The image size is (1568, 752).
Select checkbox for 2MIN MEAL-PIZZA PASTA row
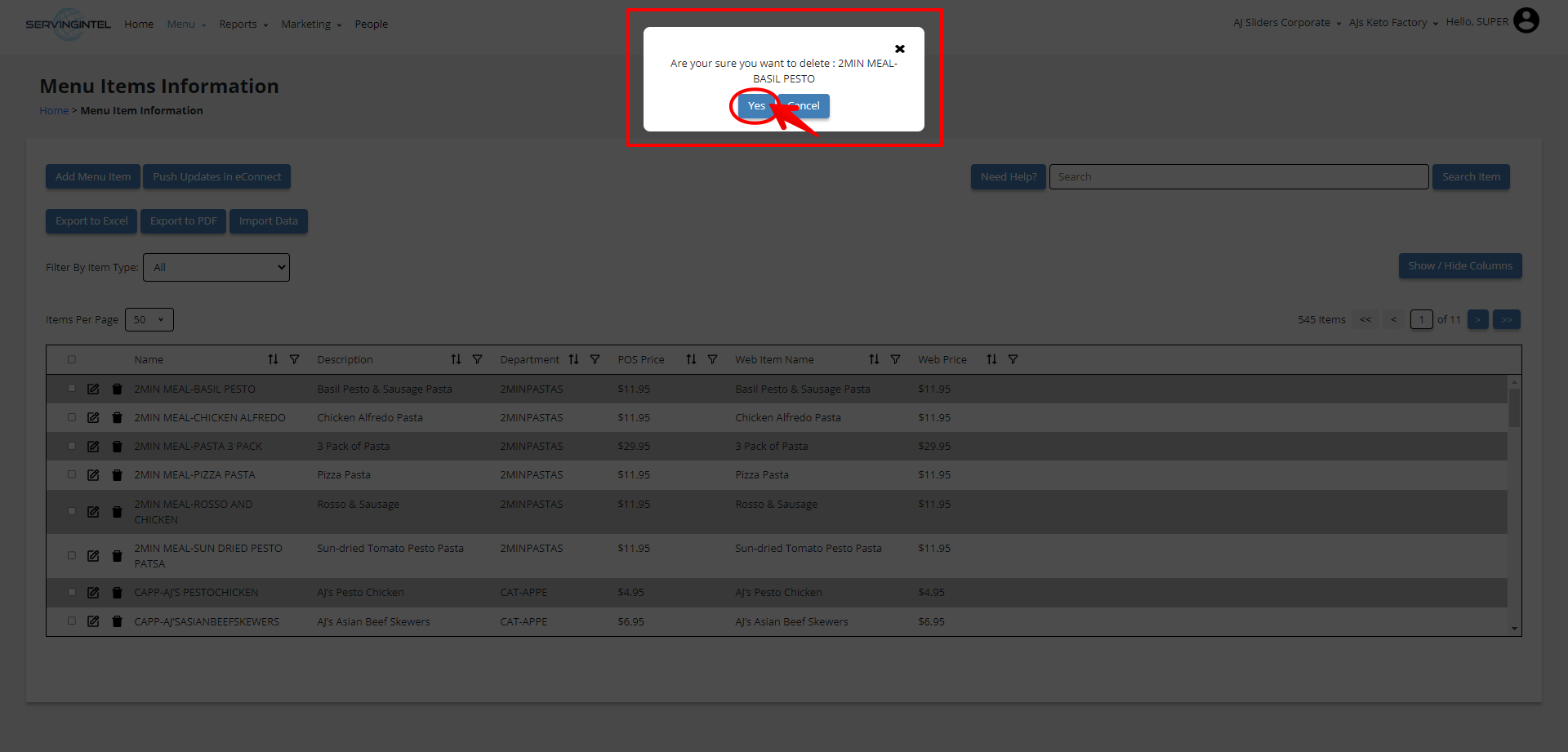72,475
